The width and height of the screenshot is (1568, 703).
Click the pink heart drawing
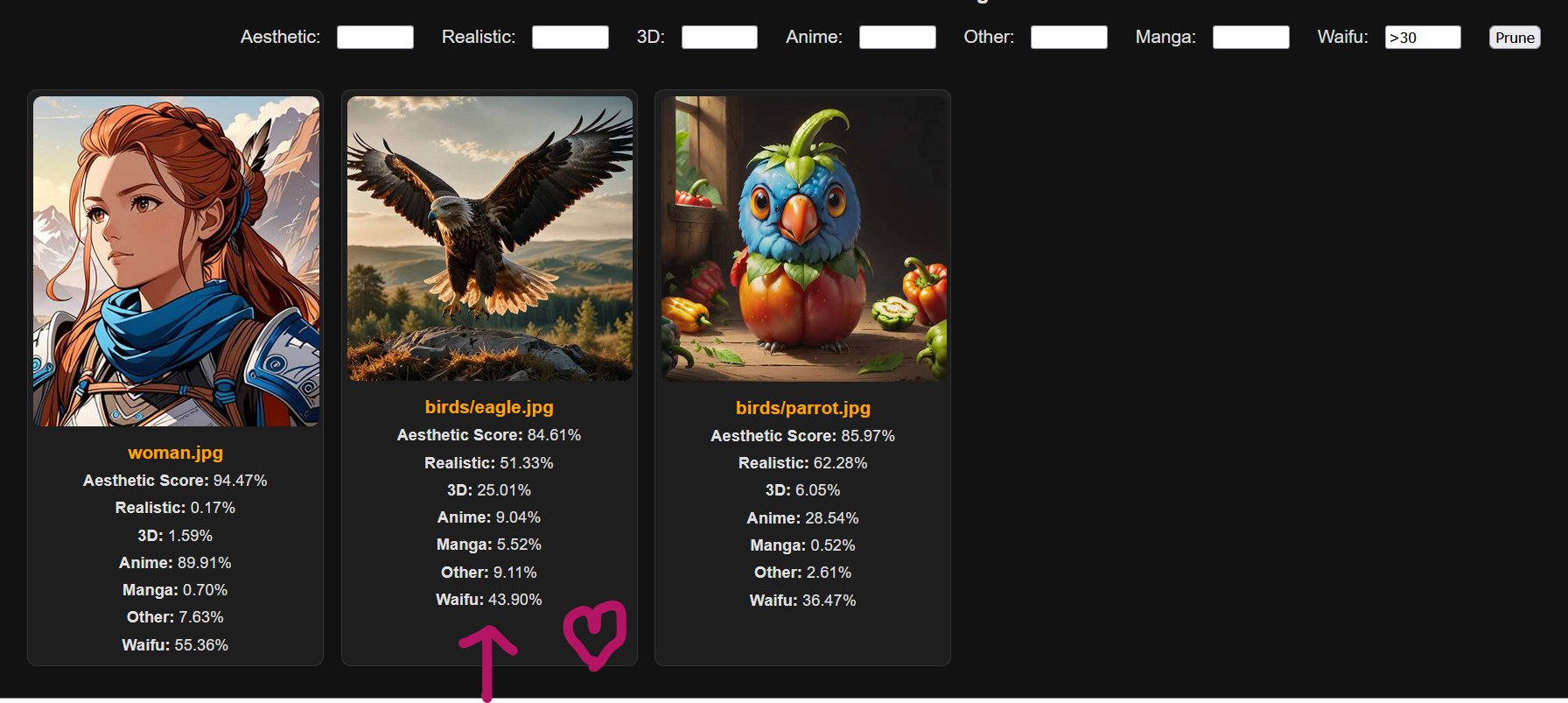595,636
